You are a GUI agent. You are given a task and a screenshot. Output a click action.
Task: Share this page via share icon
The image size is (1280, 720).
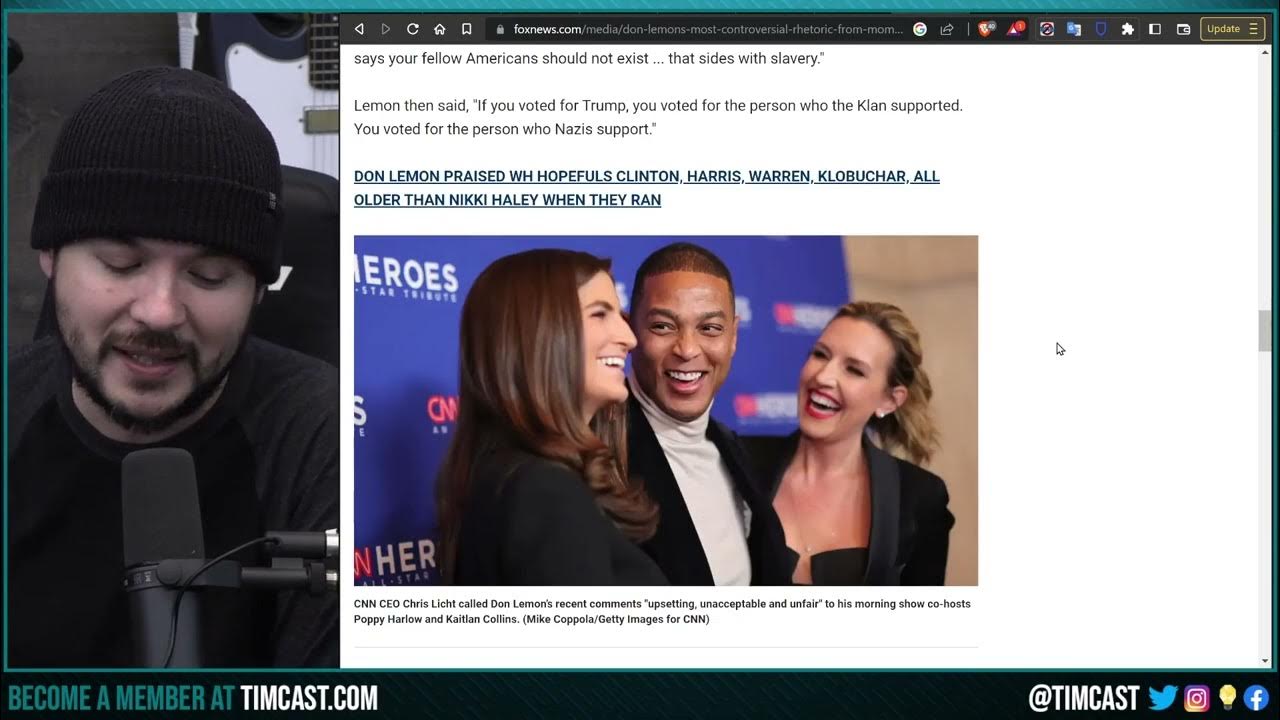946,29
